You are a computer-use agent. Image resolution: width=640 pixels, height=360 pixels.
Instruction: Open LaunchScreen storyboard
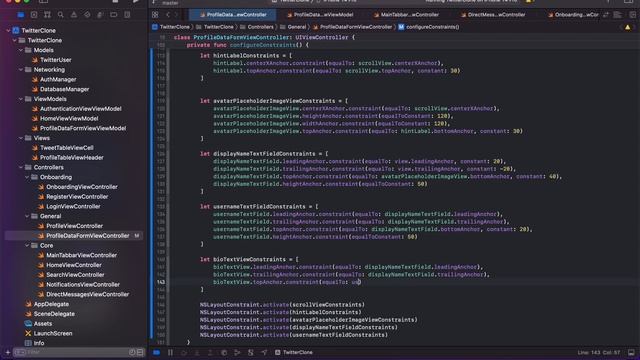53,333
